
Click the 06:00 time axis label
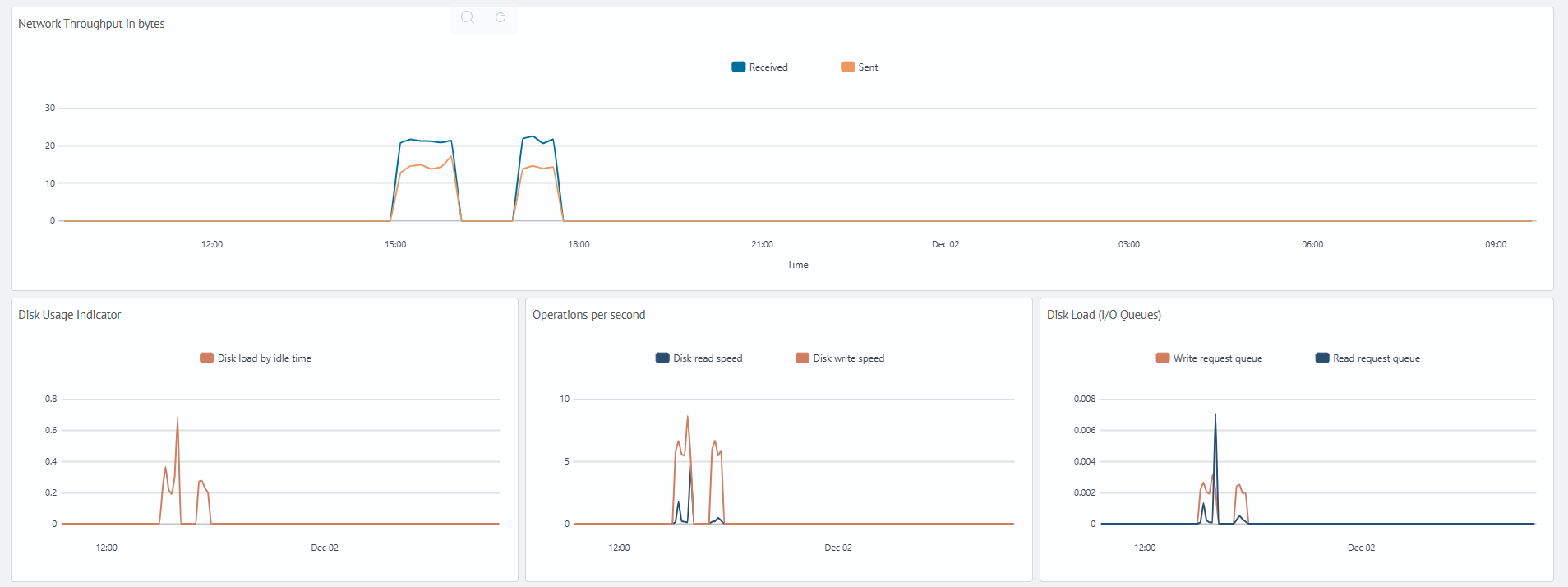click(x=1312, y=244)
